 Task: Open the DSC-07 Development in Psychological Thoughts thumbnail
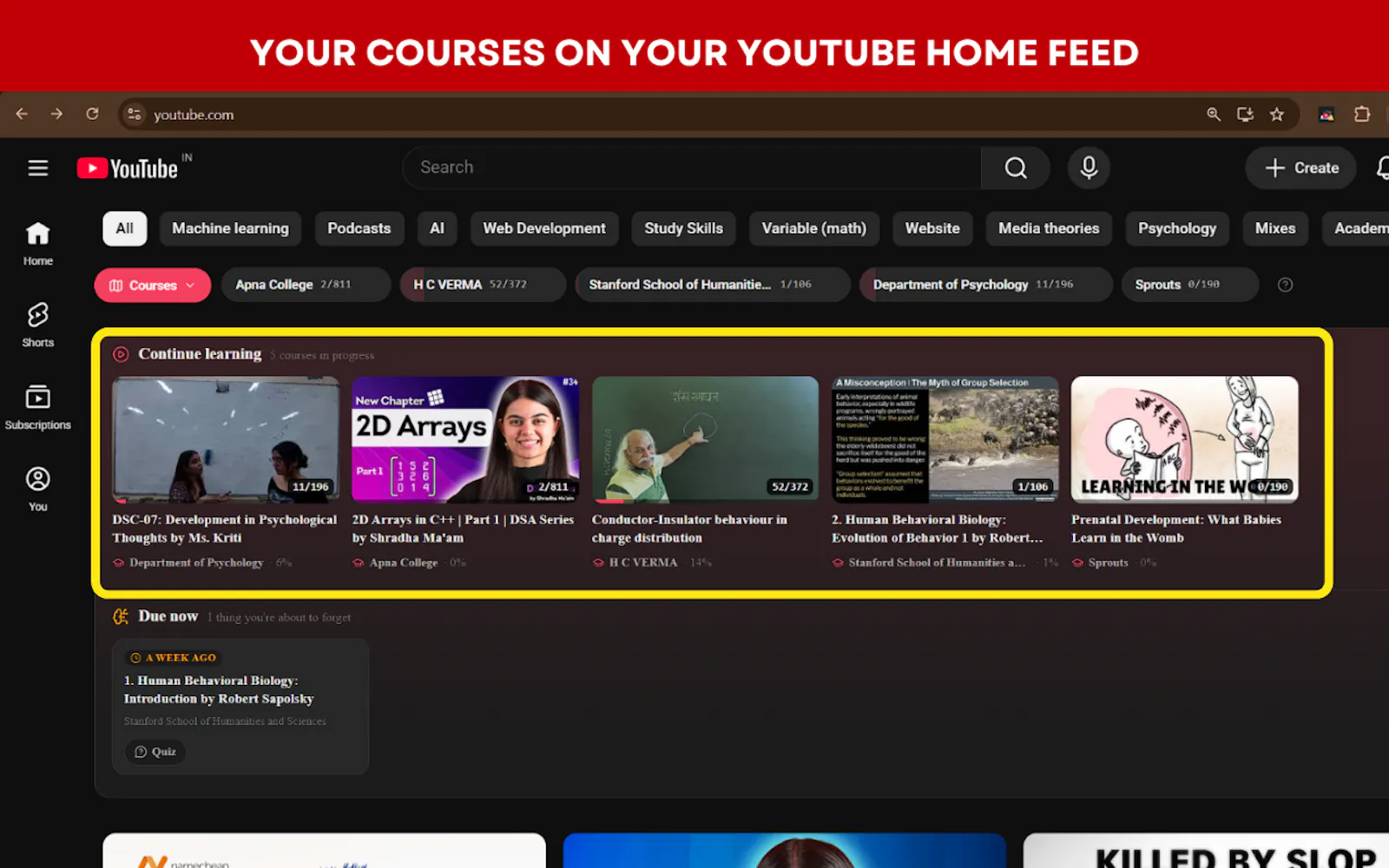(x=226, y=439)
